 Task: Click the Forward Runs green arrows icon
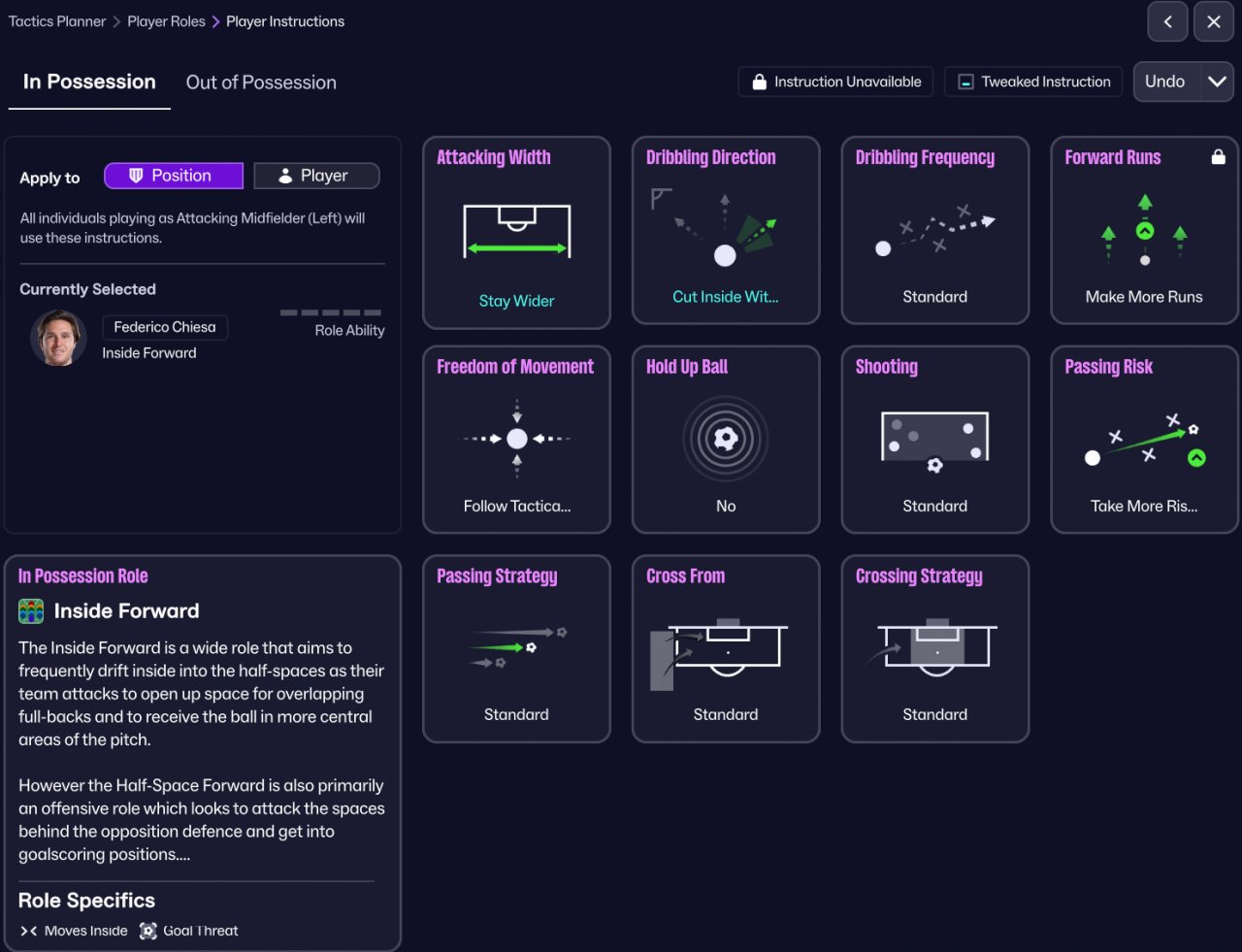(1144, 230)
